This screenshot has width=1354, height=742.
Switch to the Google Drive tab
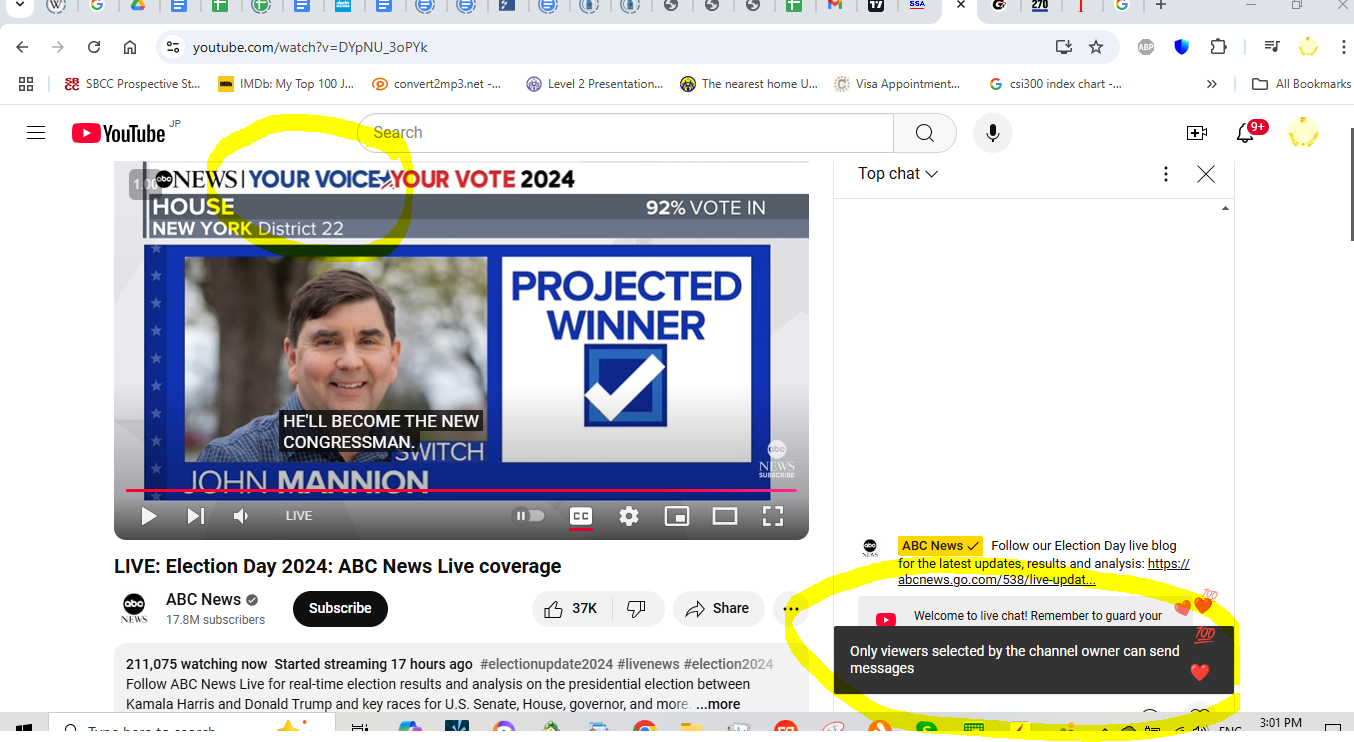pos(137,6)
